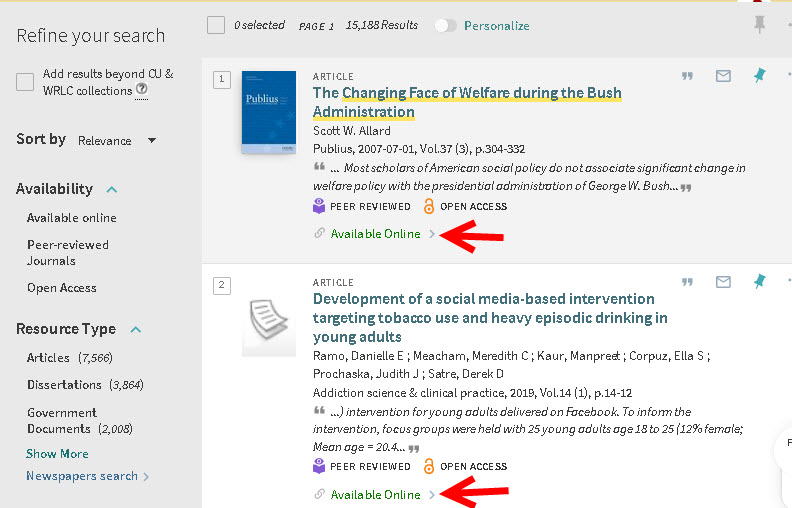Viewport: 792px width, 508px height.
Task: Click help icon beside WRLC collections
Action: click(142, 89)
